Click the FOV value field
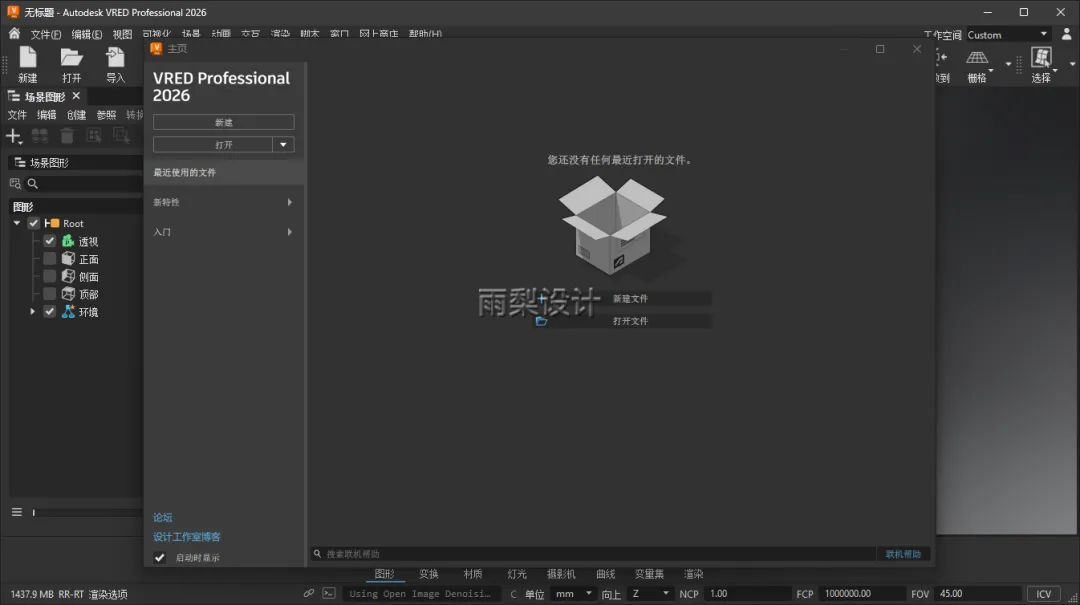This screenshot has width=1080, height=605. [978, 593]
